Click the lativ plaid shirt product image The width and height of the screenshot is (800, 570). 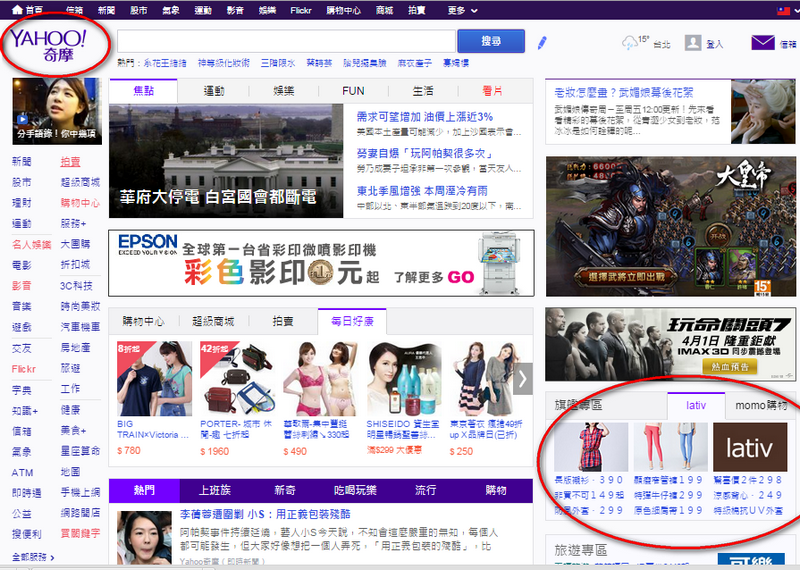coord(591,447)
